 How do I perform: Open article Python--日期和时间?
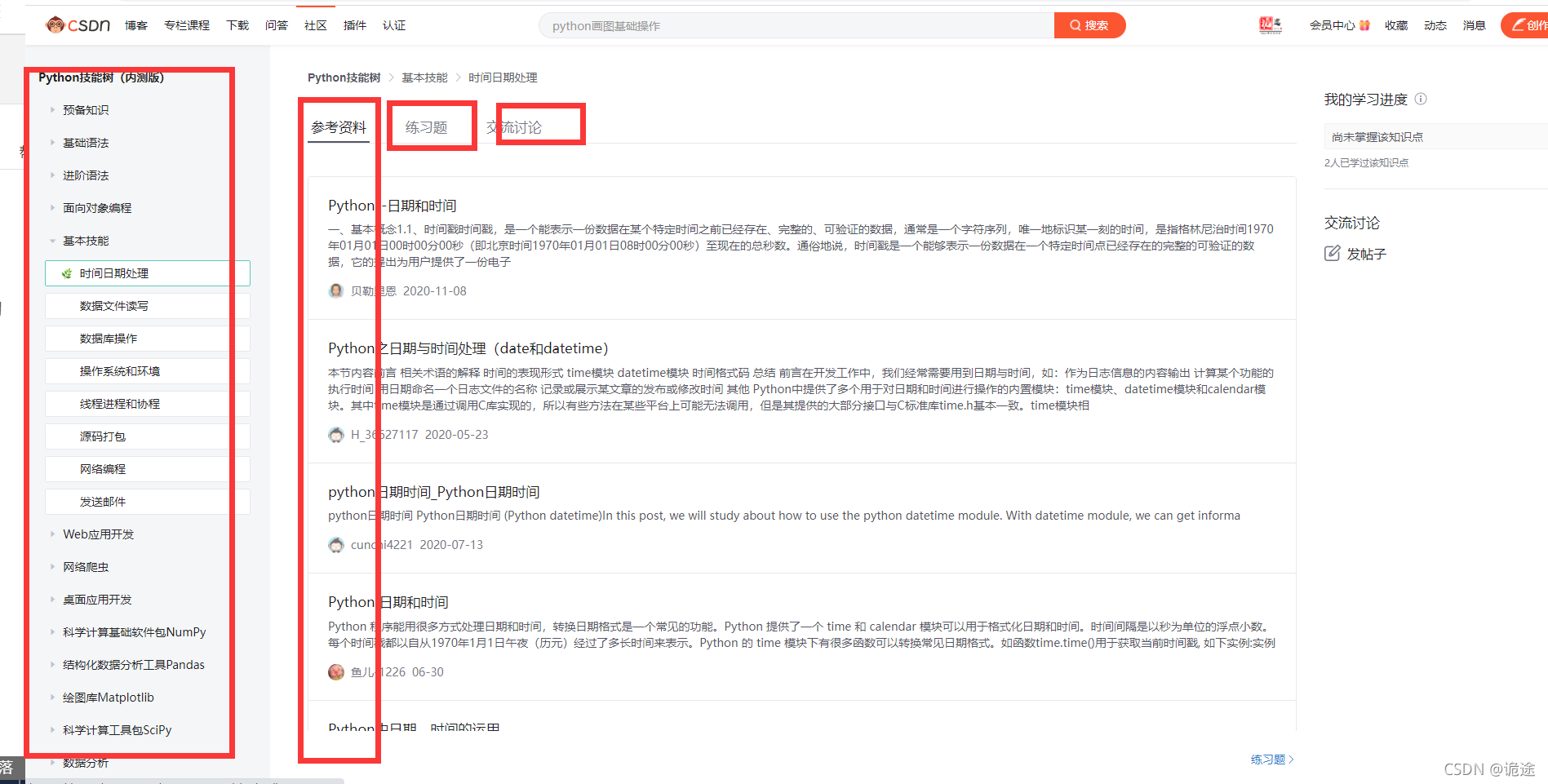393,206
